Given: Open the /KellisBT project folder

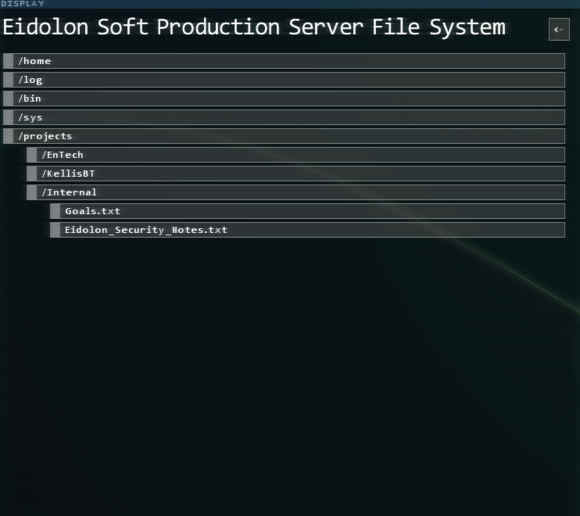Looking at the screenshot, I should point(296,173).
